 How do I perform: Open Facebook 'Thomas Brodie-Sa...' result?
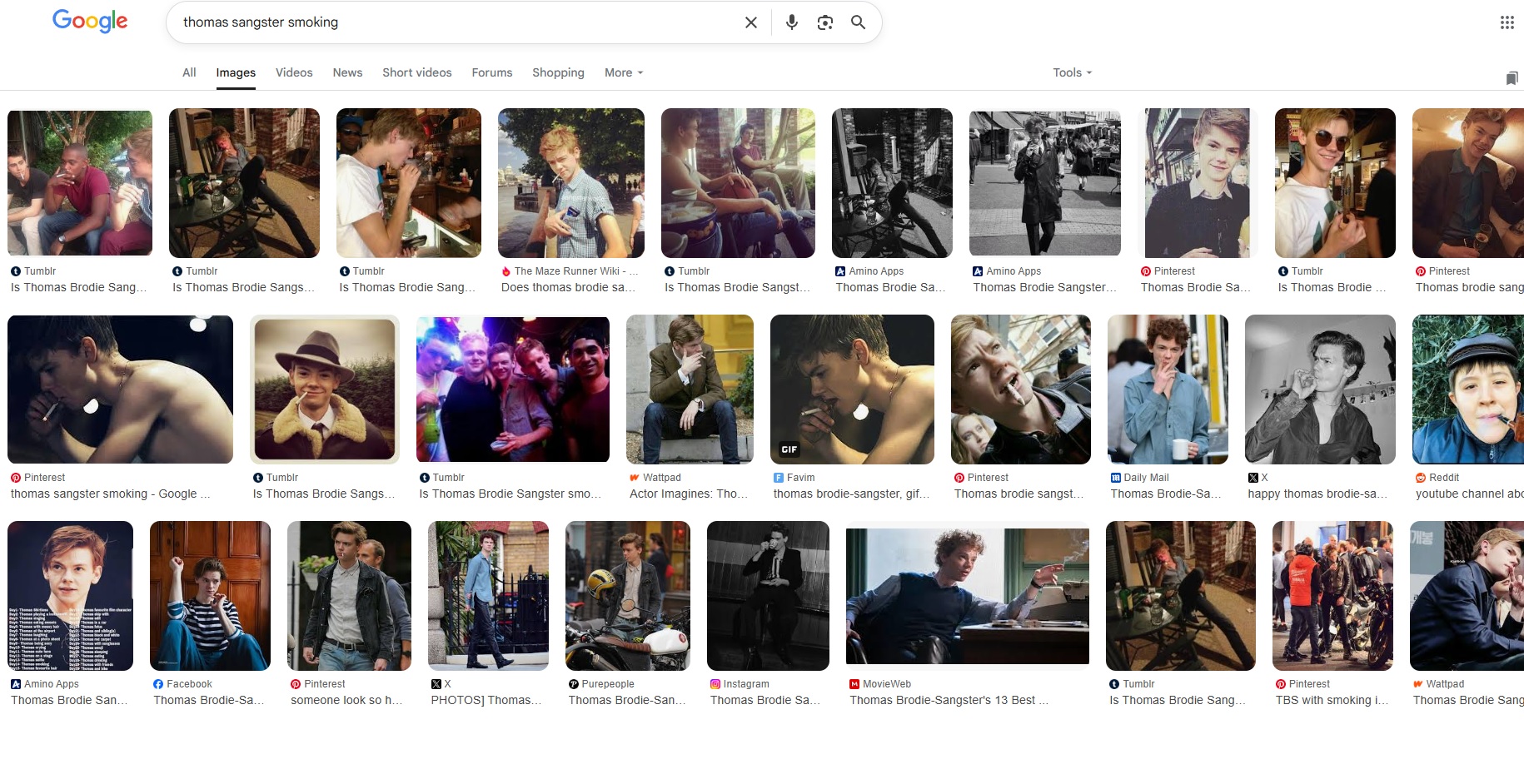(208, 700)
